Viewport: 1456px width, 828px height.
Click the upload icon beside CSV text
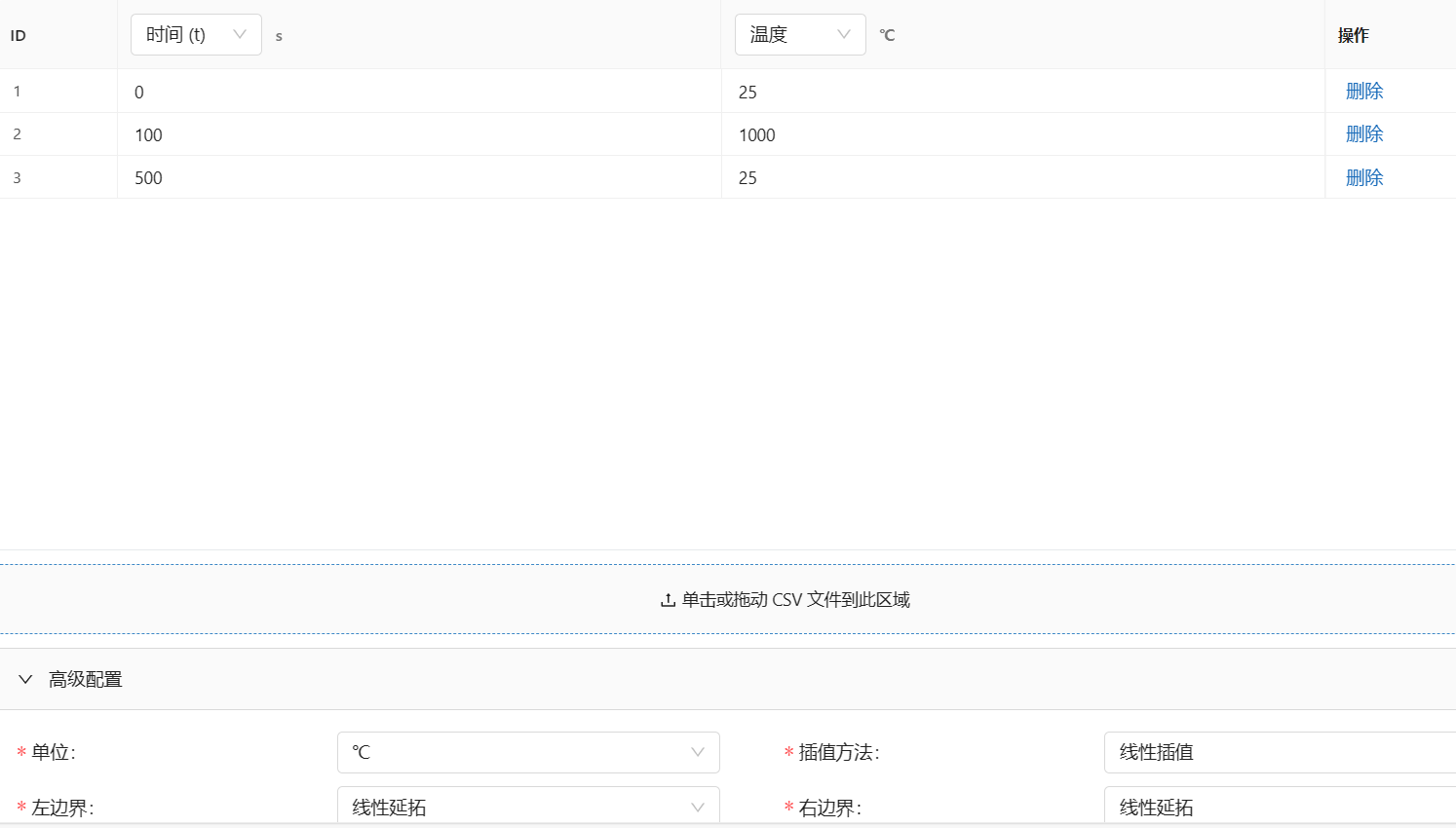(668, 600)
